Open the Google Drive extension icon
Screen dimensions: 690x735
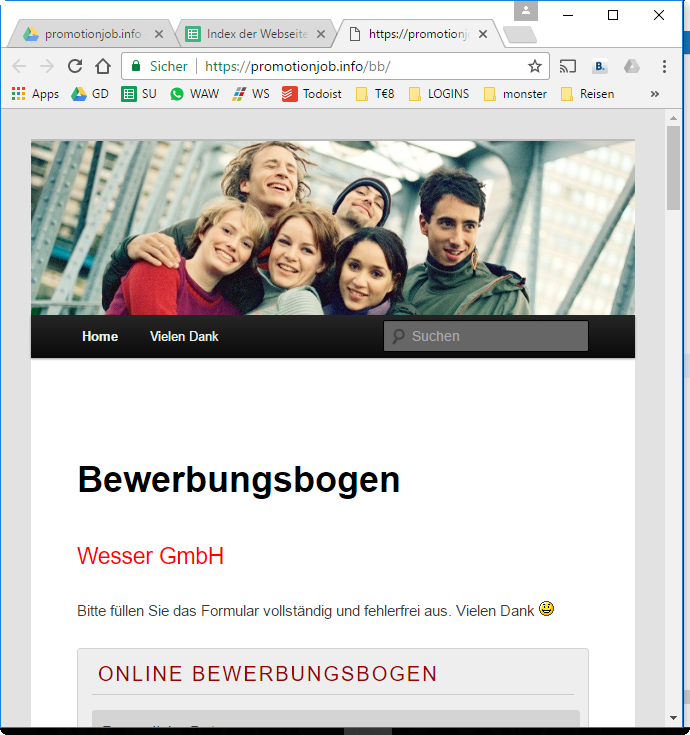[x=631, y=66]
